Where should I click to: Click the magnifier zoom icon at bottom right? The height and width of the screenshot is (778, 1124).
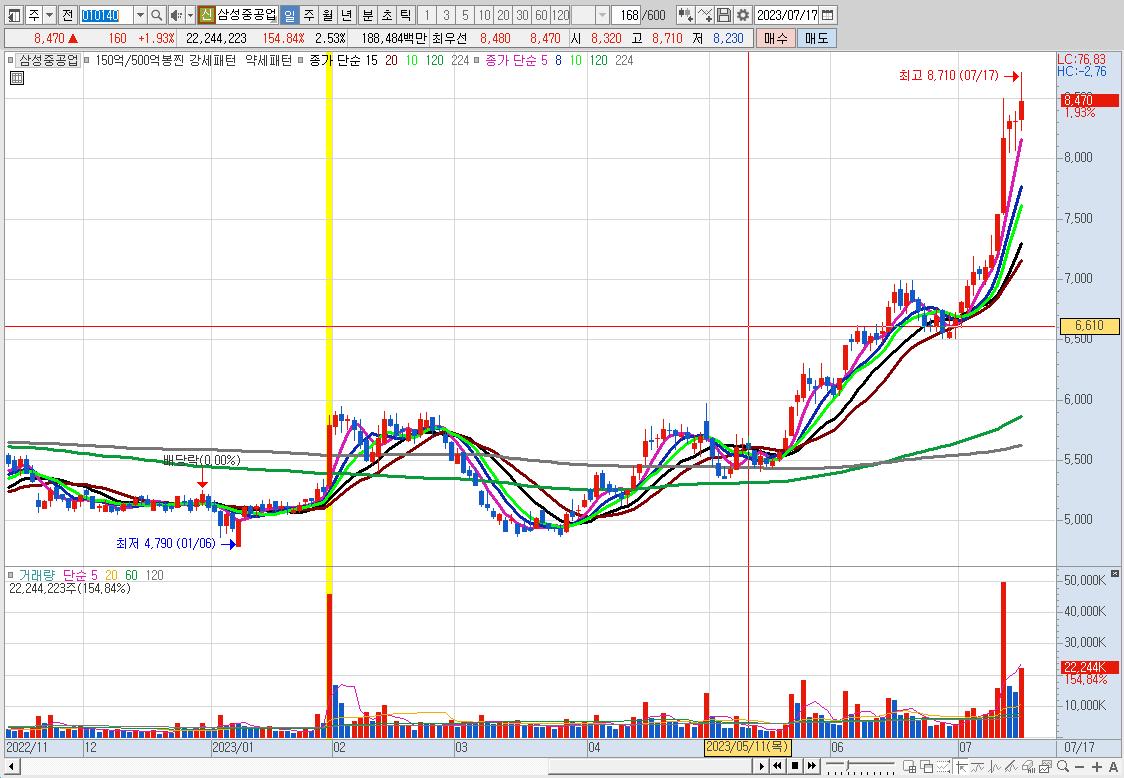click(1062, 767)
